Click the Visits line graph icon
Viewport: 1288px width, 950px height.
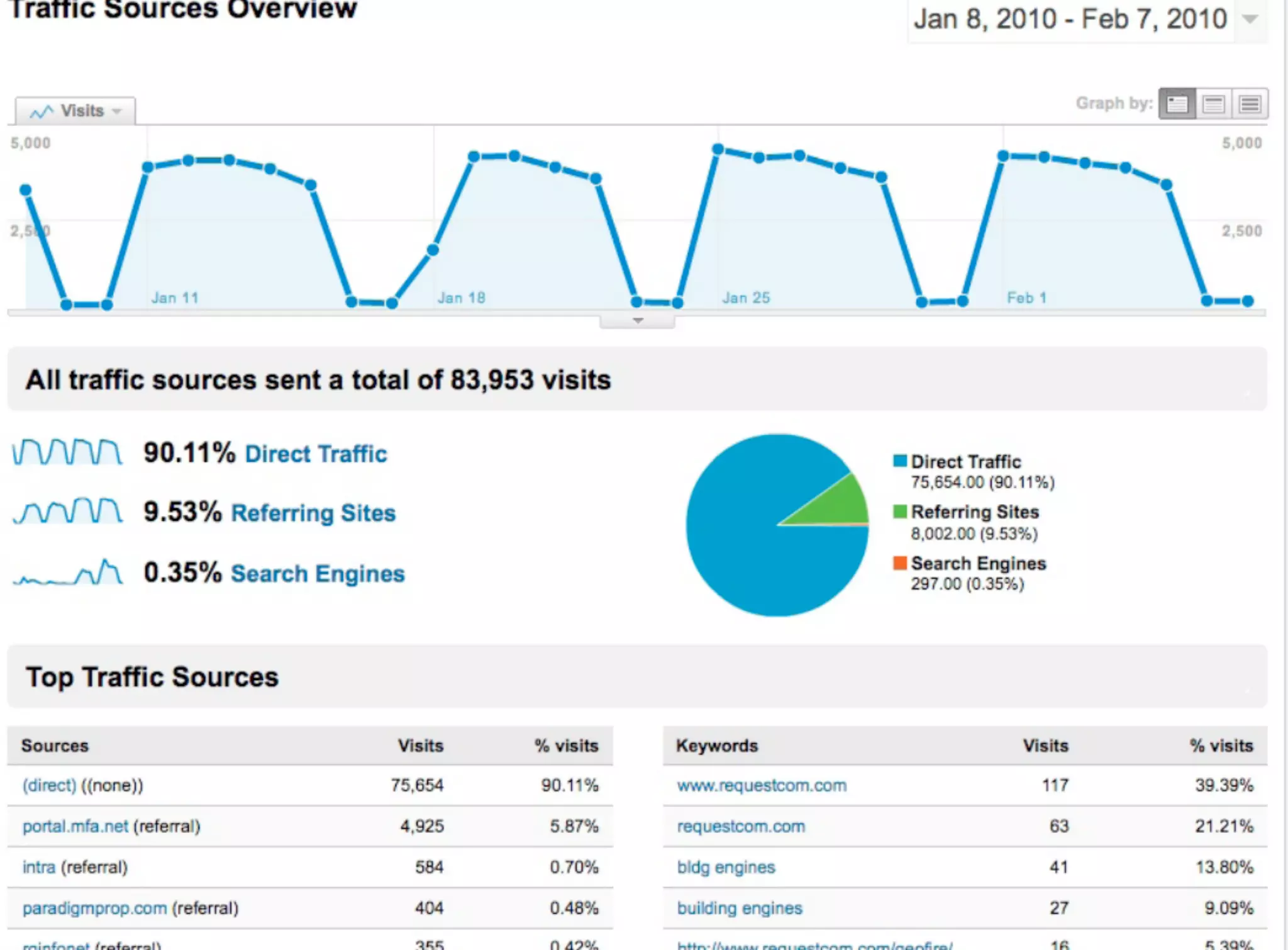(42, 112)
